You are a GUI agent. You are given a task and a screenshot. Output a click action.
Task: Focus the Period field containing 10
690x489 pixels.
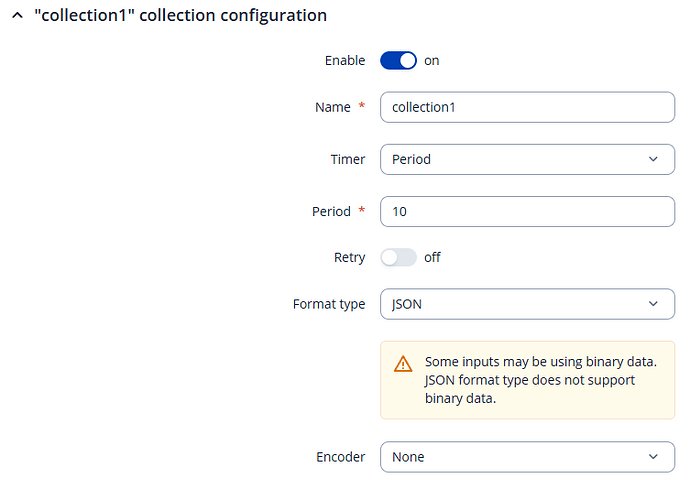click(527, 211)
